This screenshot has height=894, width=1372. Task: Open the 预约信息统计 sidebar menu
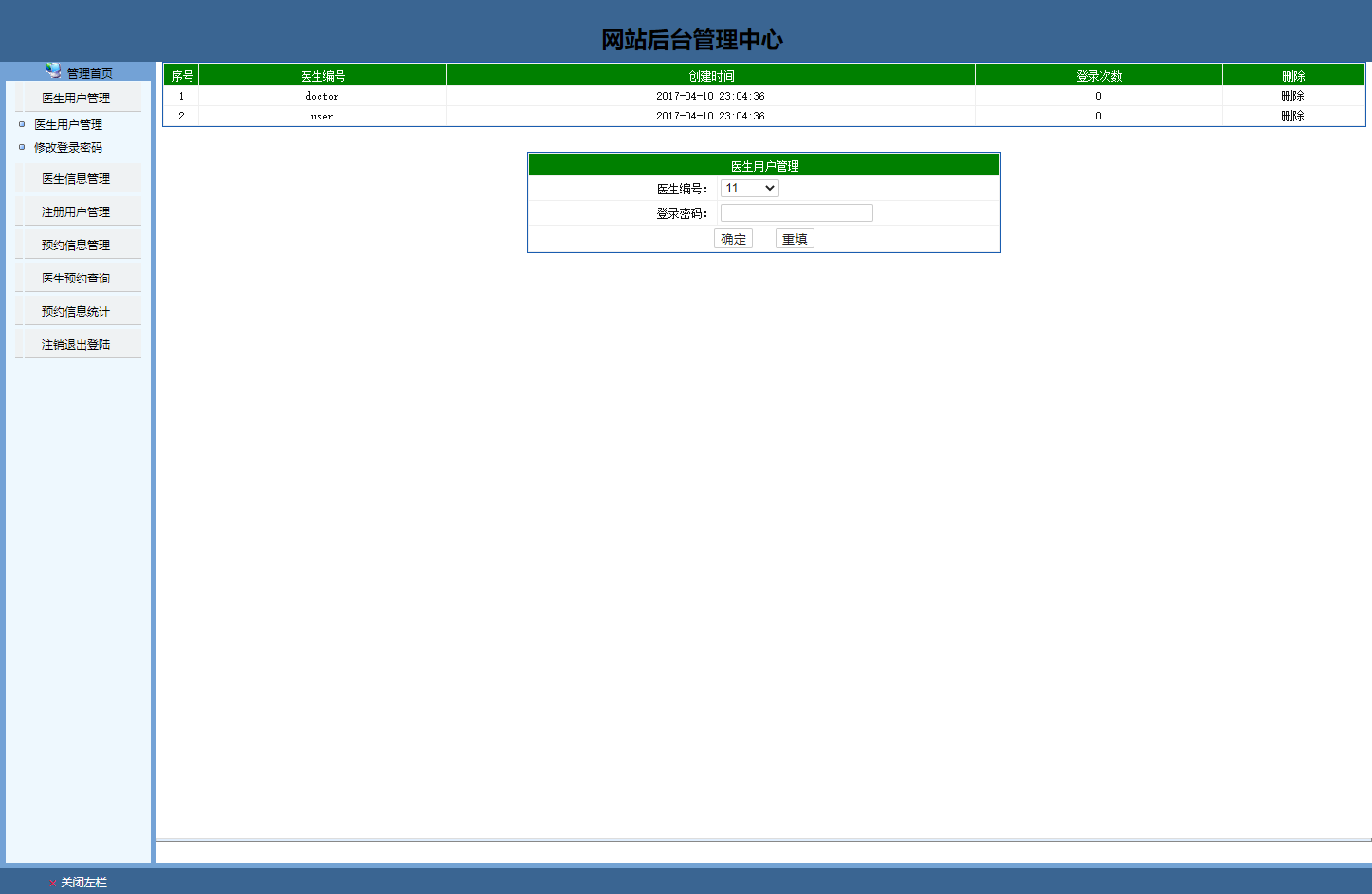pyautogui.click(x=77, y=311)
